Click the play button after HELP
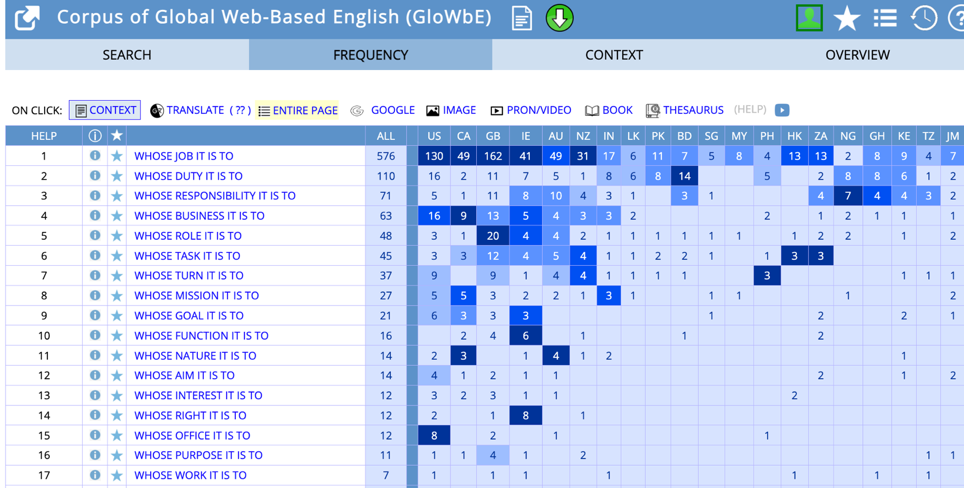The image size is (964, 488). [781, 110]
